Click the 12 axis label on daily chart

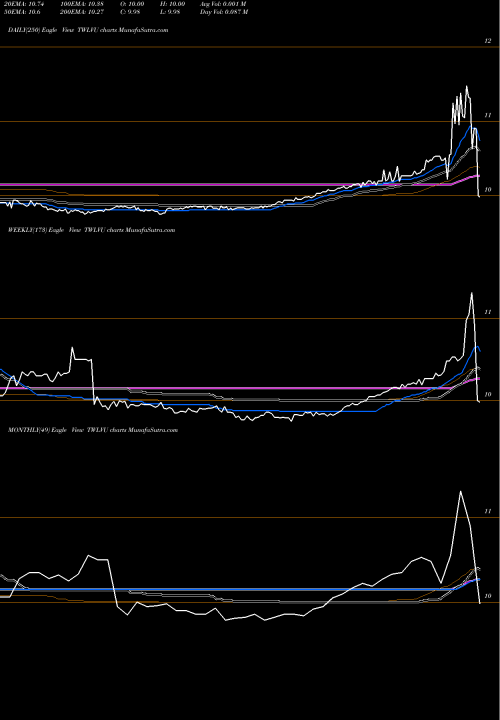[x=488, y=41]
